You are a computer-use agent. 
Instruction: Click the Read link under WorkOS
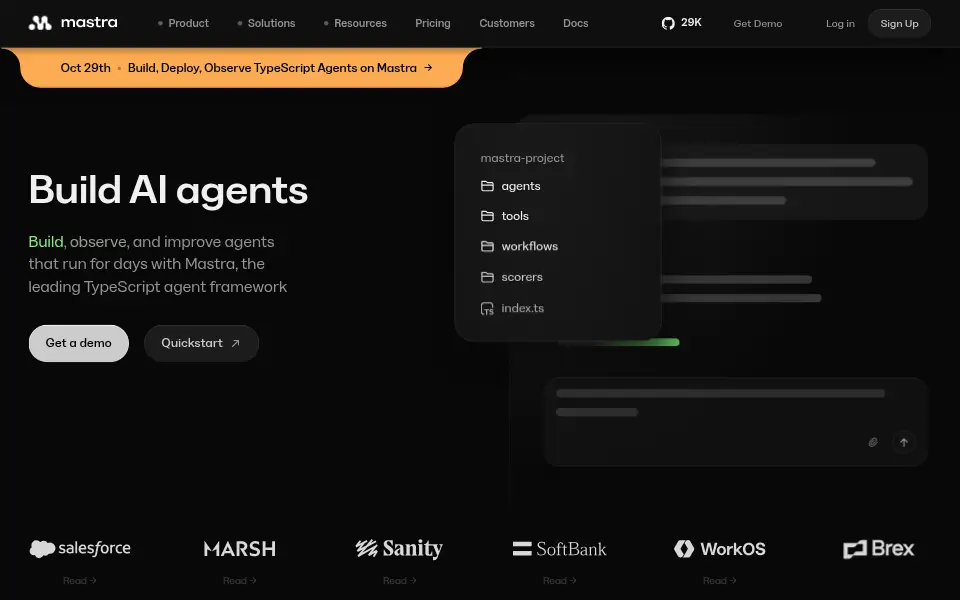tap(719, 580)
